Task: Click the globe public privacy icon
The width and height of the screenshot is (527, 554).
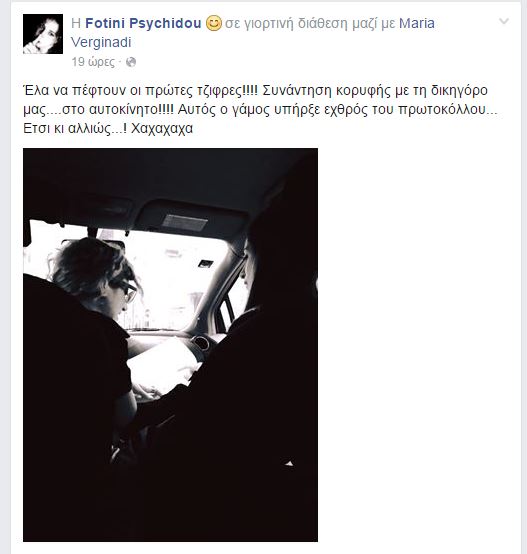Action: tap(131, 62)
